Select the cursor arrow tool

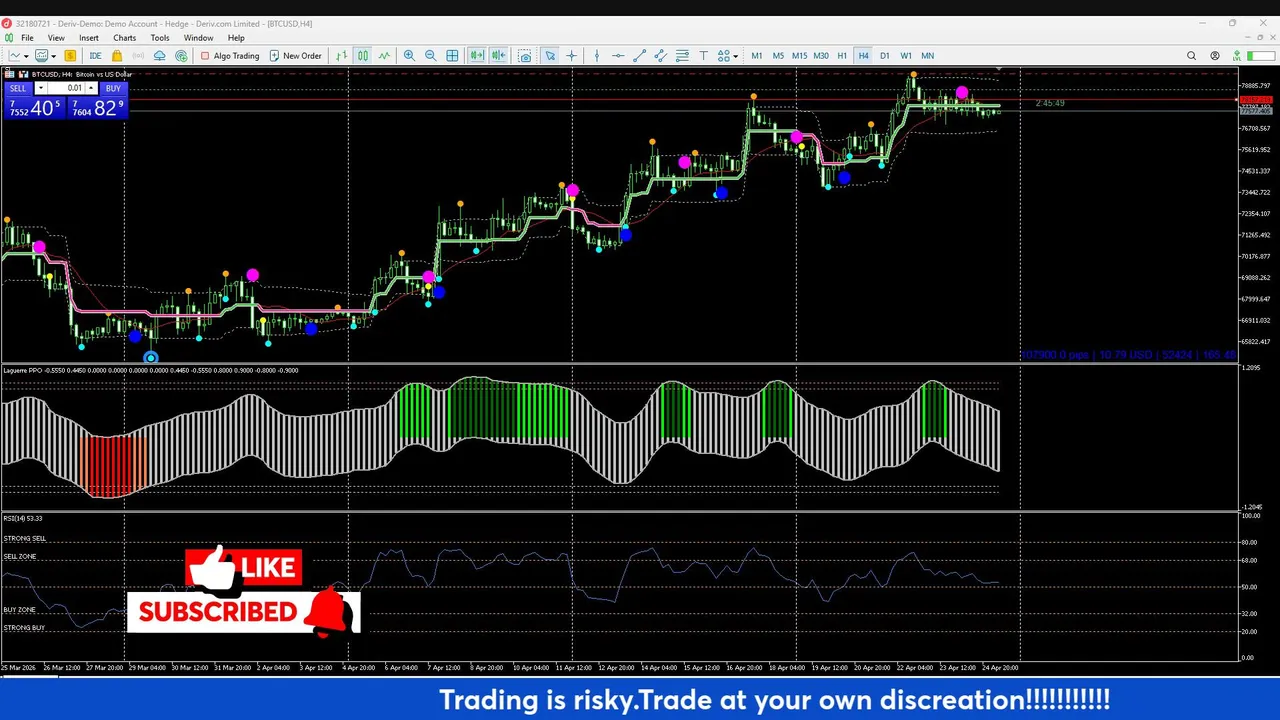coord(550,56)
